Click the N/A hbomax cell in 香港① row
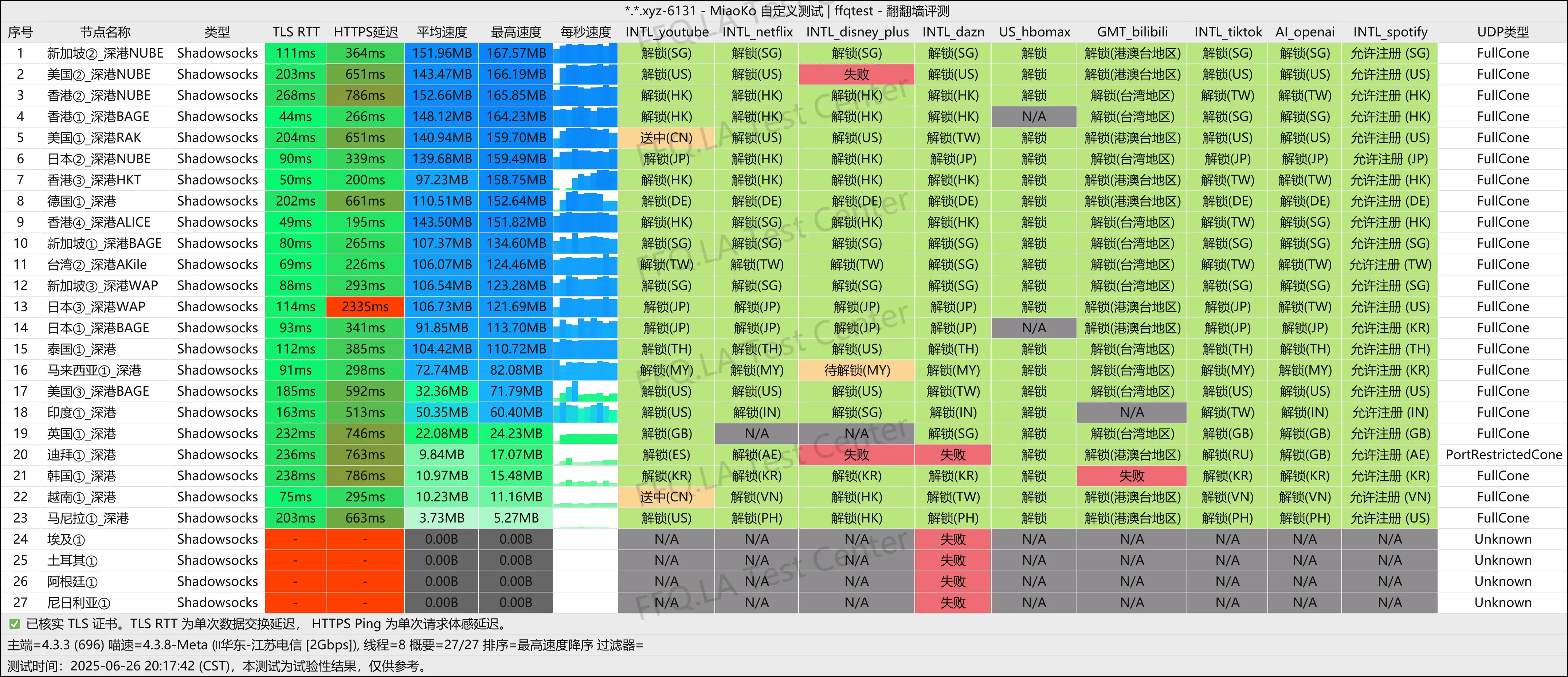The height and width of the screenshot is (677, 1568). click(1034, 117)
